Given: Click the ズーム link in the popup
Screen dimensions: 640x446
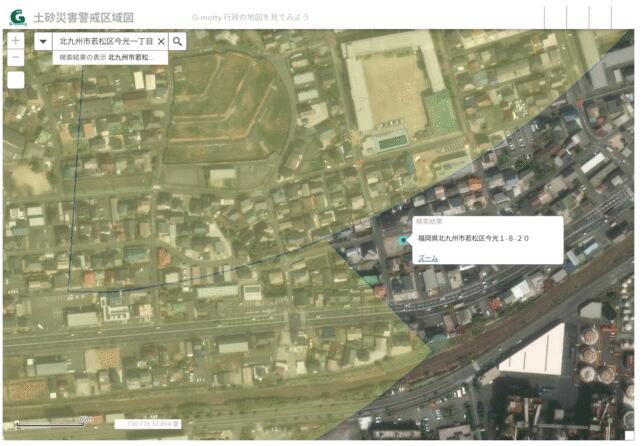Looking at the screenshot, I should click(427, 257).
